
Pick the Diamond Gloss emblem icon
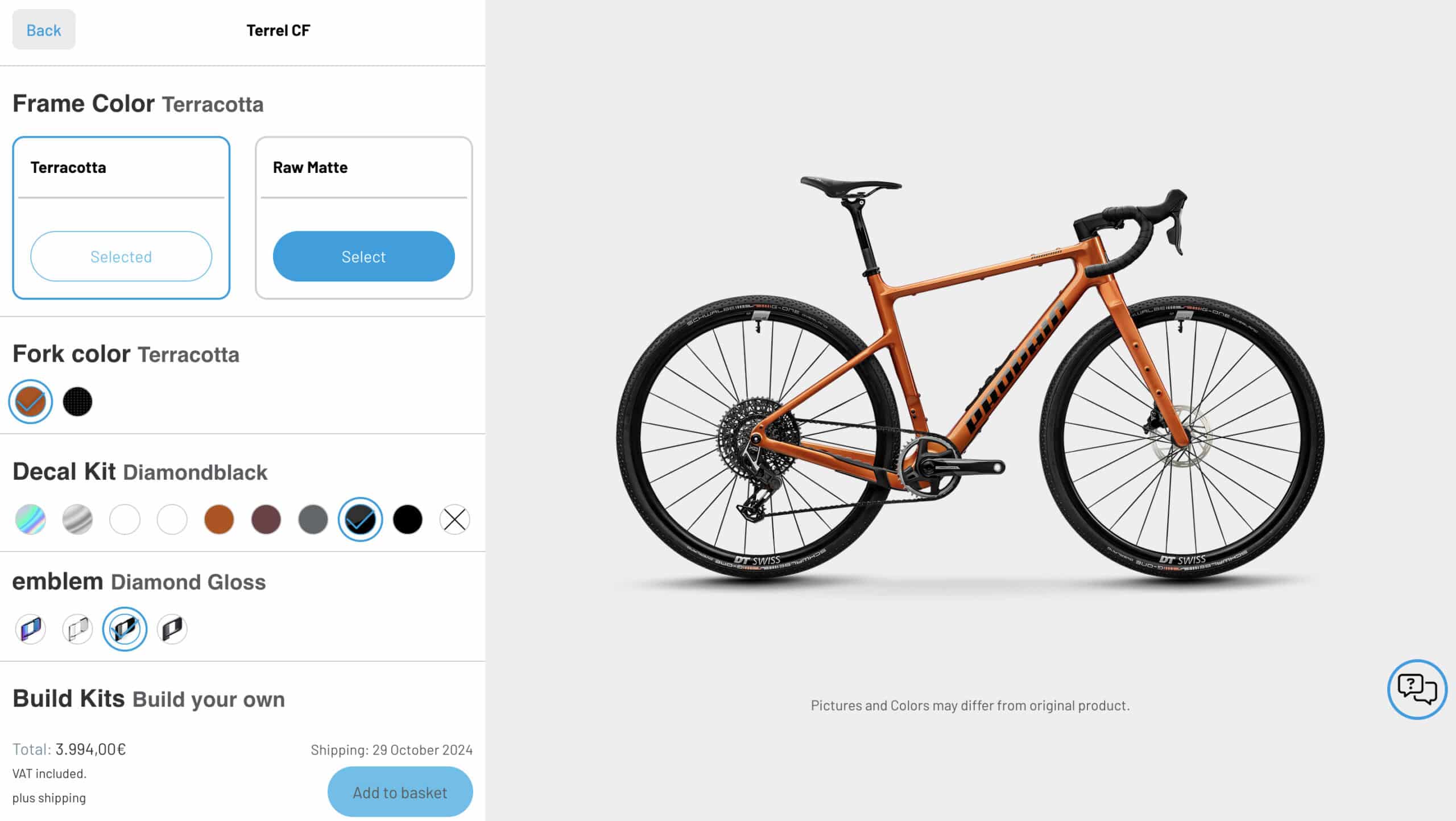(125, 629)
